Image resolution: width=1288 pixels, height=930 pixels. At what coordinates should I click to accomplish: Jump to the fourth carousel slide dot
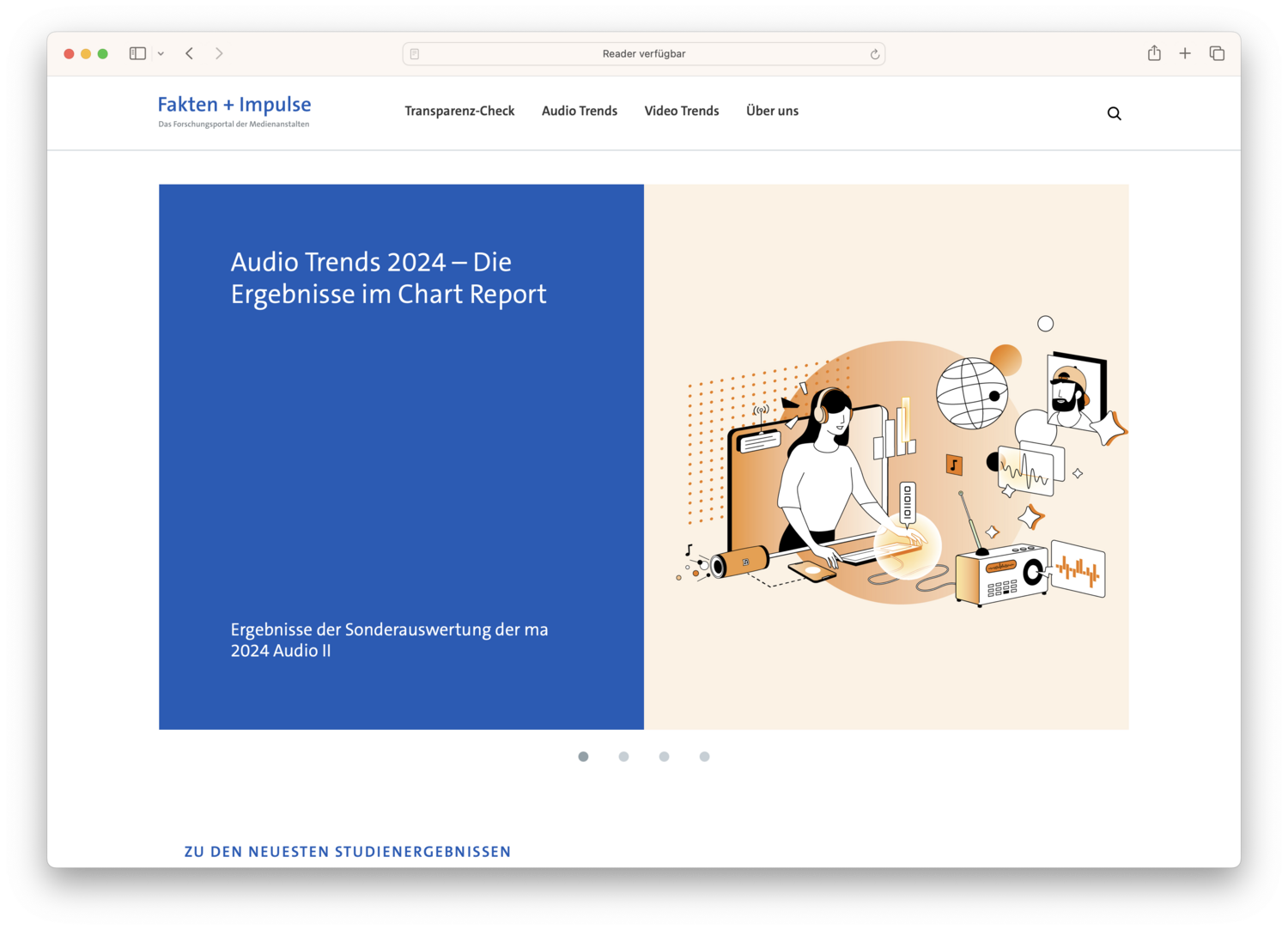(x=704, y=757)
